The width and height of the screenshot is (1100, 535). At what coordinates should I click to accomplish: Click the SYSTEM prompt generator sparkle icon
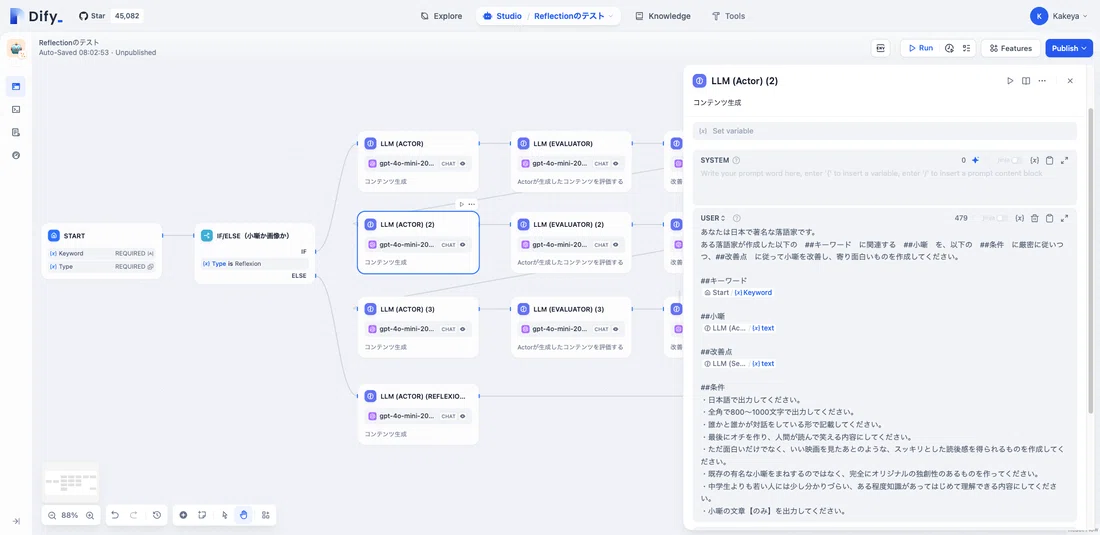[975, 160]
